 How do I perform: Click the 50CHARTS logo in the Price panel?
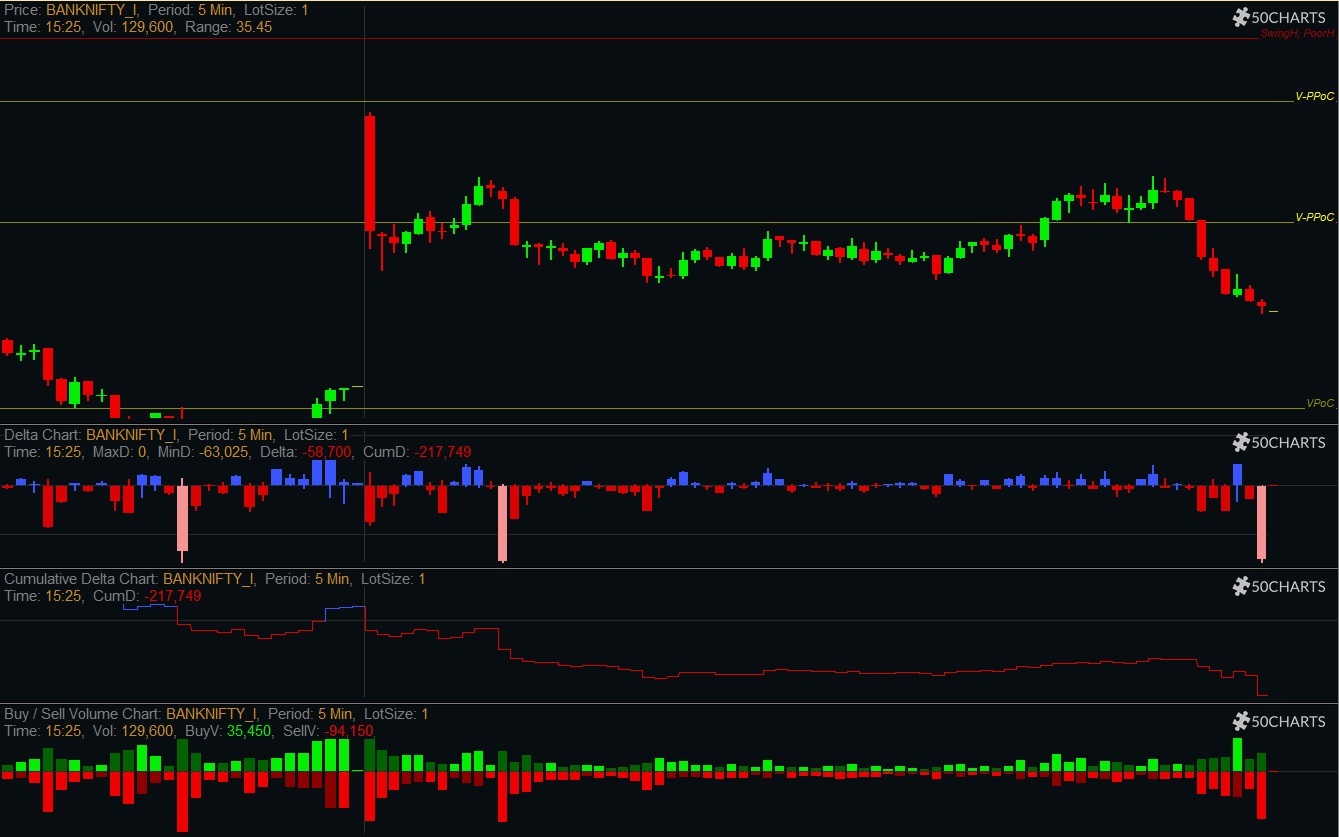click(1279, 16)
